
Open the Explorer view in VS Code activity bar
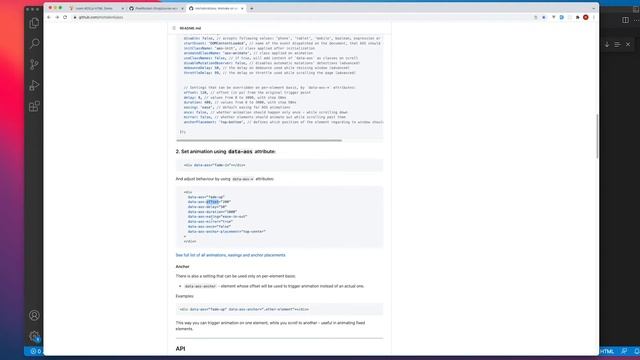click(34, 23)
